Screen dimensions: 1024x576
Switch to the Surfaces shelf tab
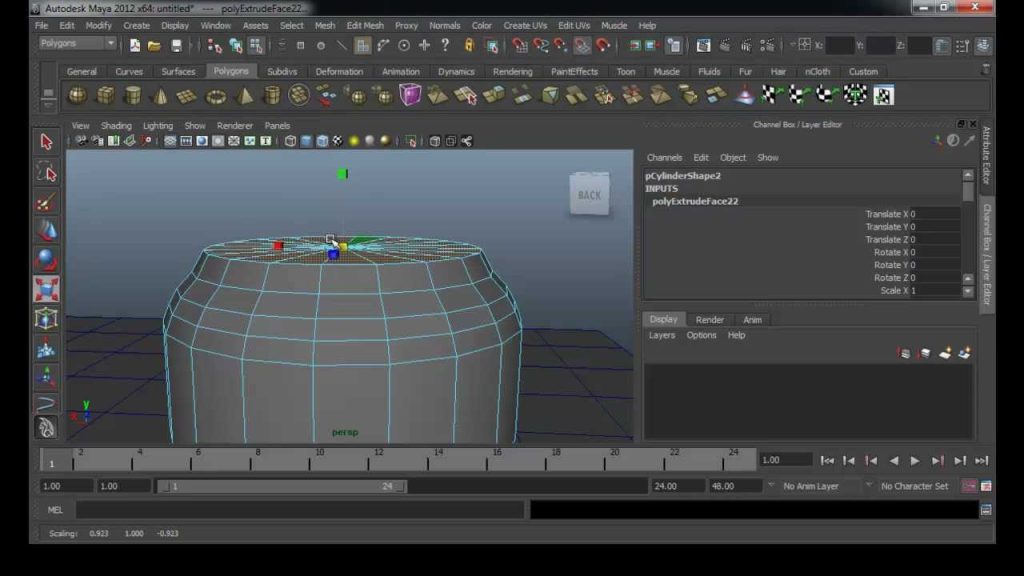click(178, 72)
